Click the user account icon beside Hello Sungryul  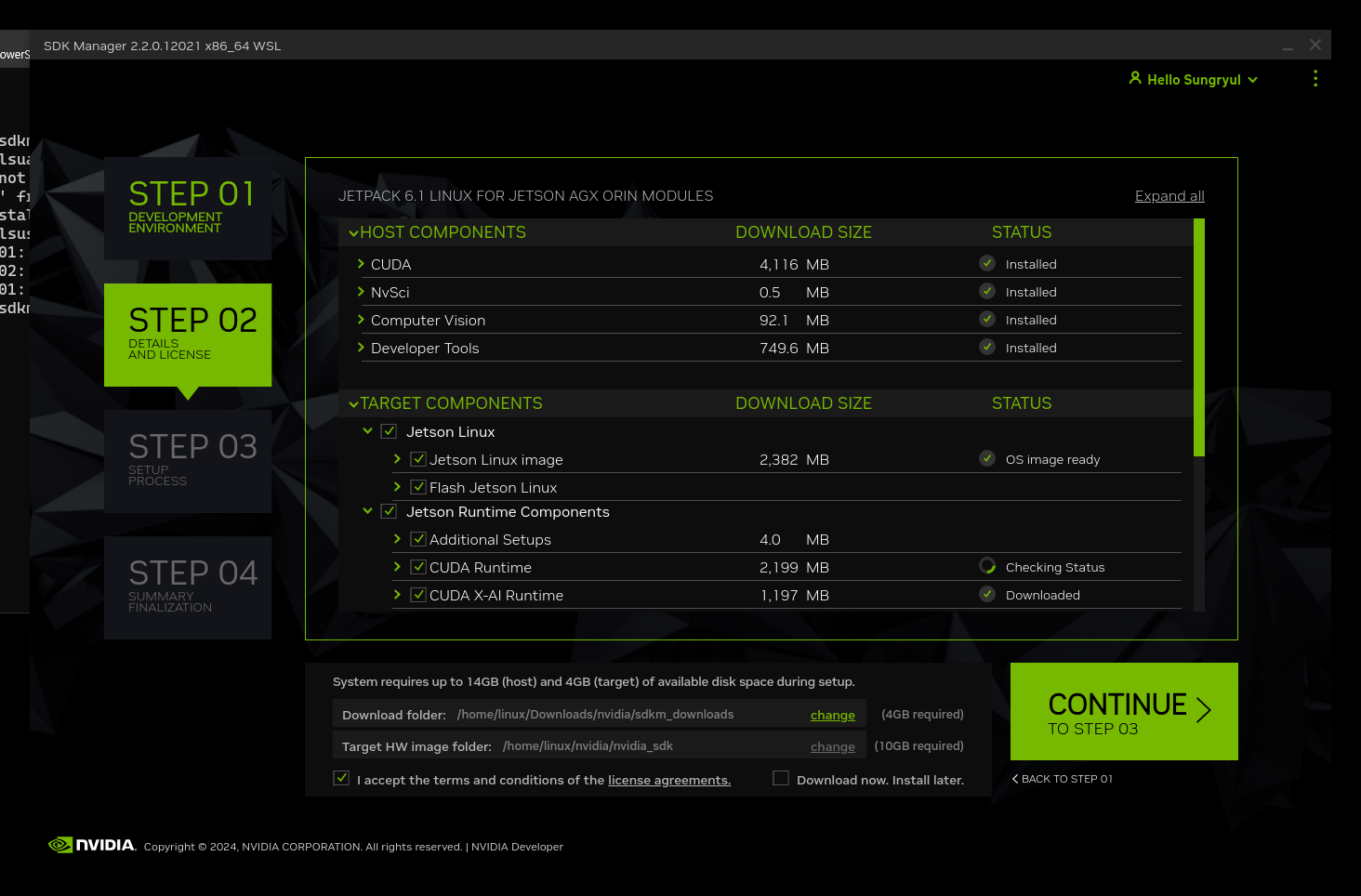[1135, 78]
